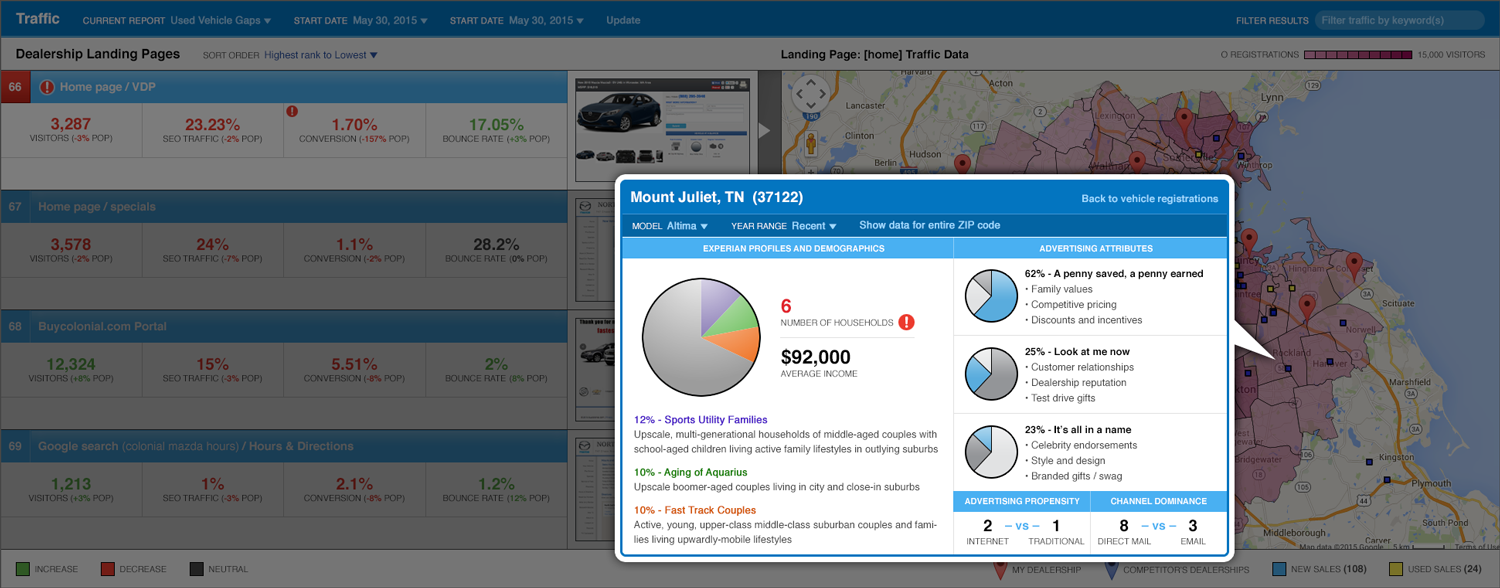The height and width of the screenshot is (588, 1500).
Task: Pan the map right with the arrow control
Action: [822, 94]
